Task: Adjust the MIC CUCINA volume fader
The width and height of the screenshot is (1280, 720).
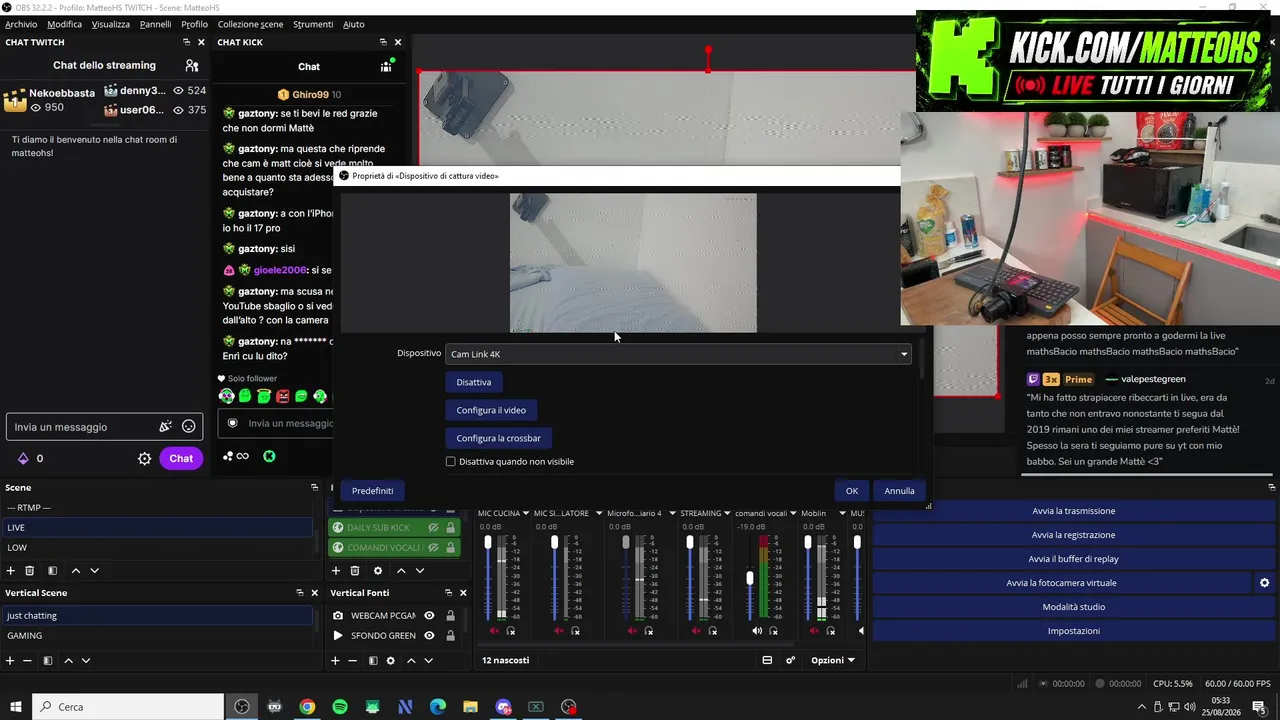Action: [488, 543]
